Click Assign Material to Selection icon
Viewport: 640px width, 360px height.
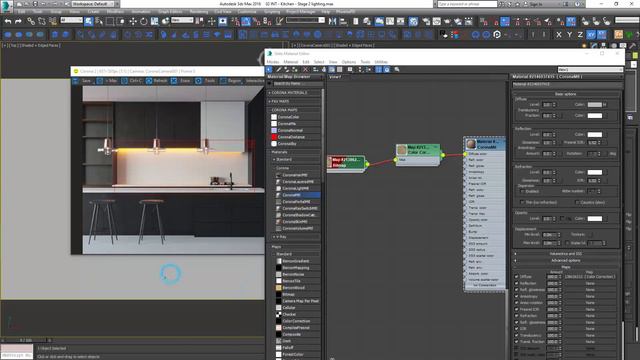[x=295, y=70]
